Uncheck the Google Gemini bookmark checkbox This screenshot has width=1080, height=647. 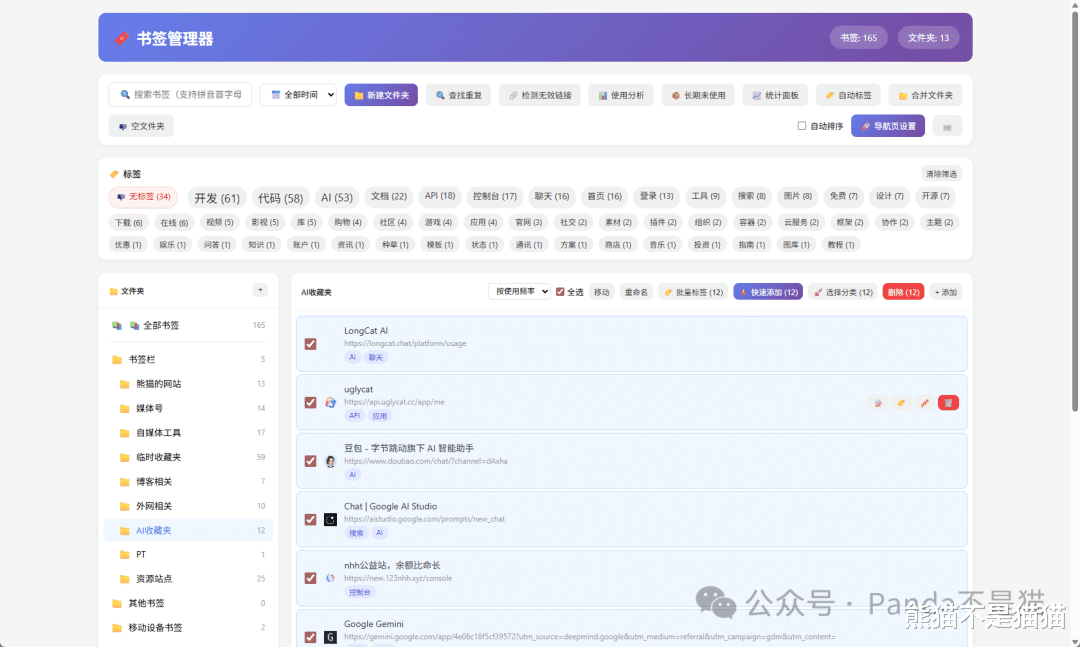(311, 637)
